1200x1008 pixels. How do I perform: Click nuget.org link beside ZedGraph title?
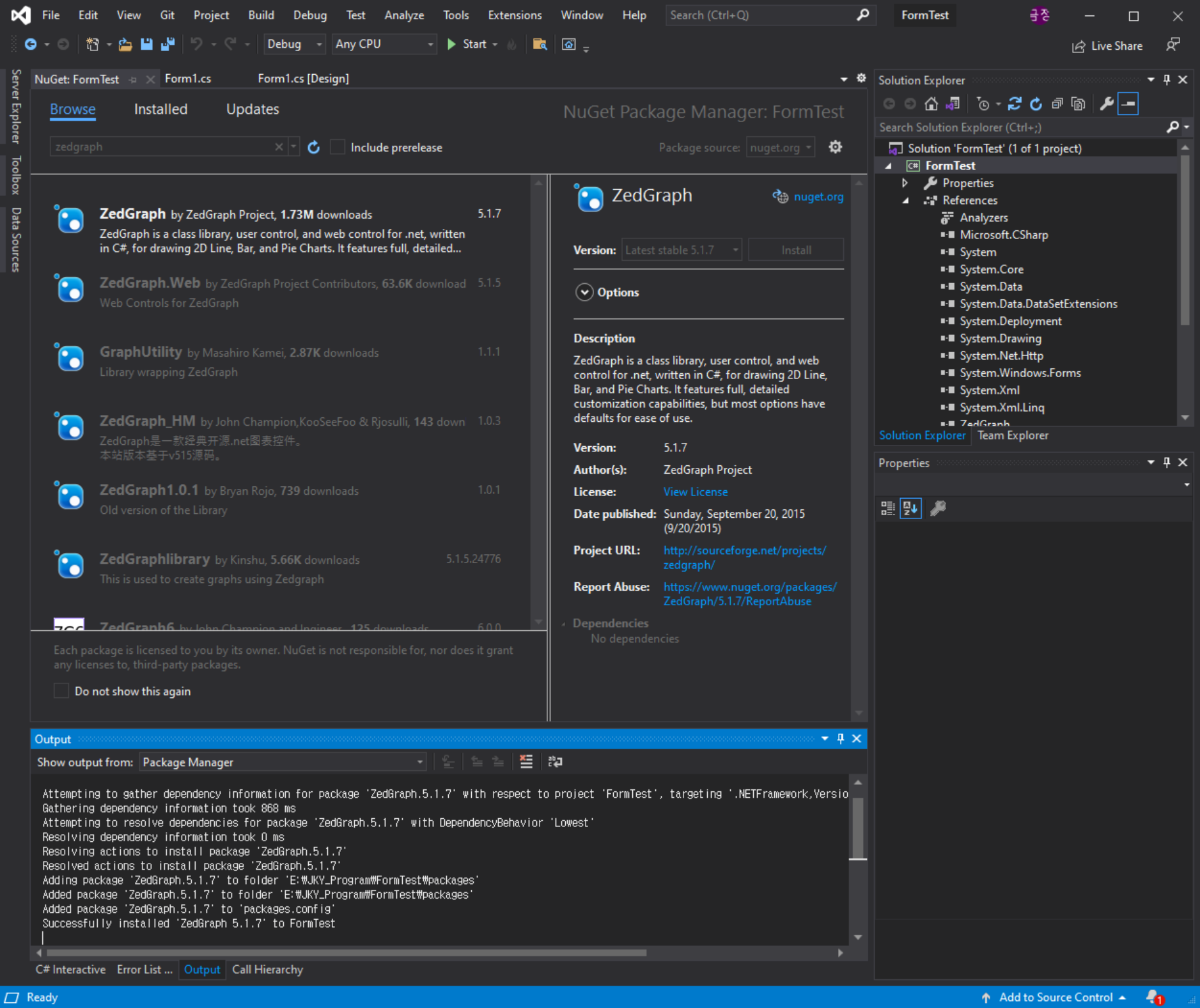pos(818,197)
